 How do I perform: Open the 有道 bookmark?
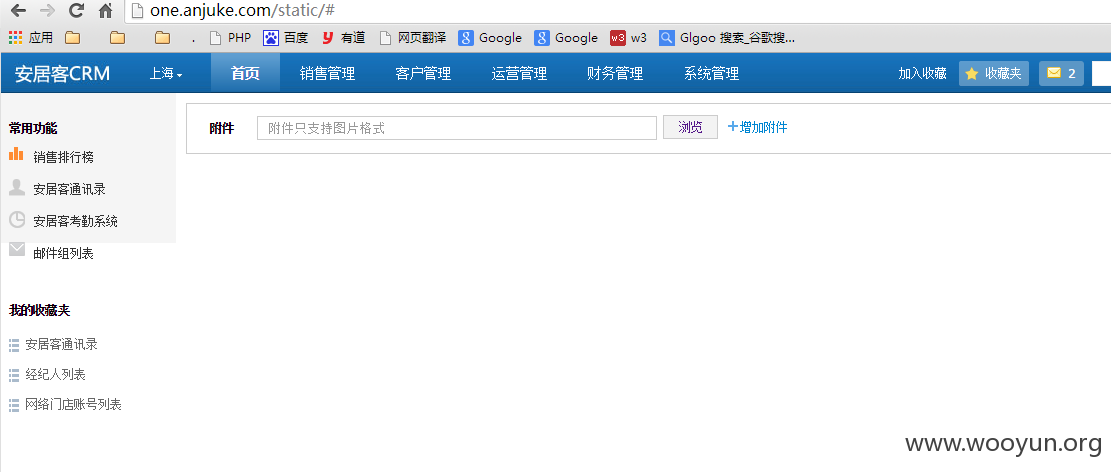click(x=343, y=38)
